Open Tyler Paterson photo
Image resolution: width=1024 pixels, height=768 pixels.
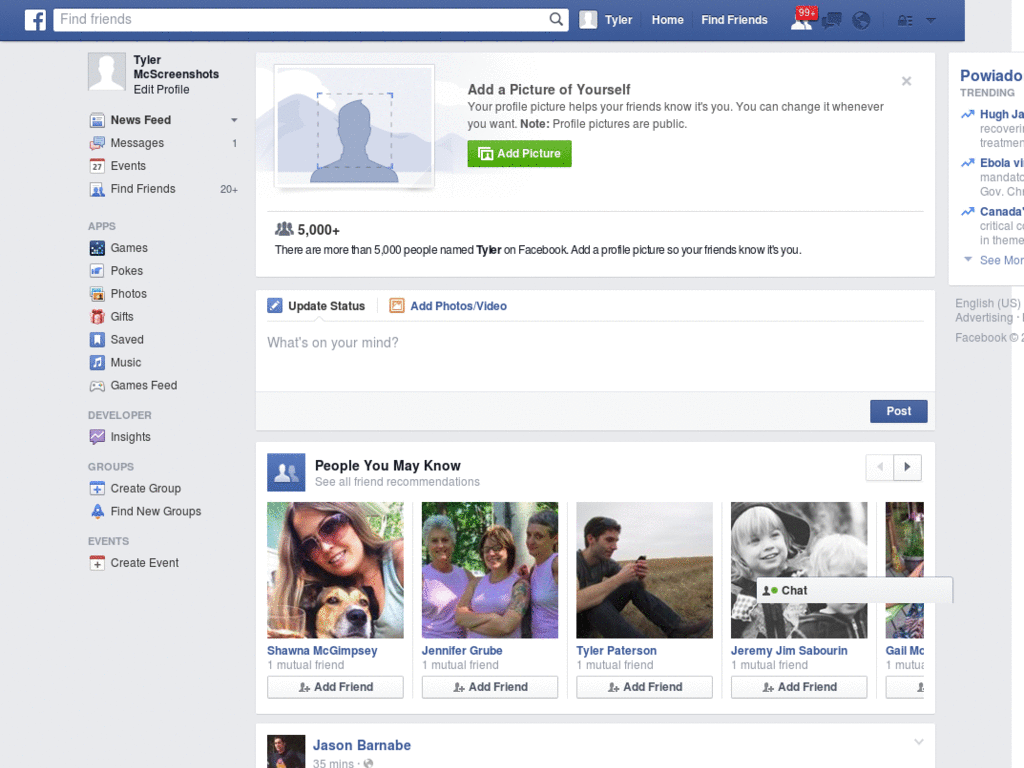(x=645, y=570)
